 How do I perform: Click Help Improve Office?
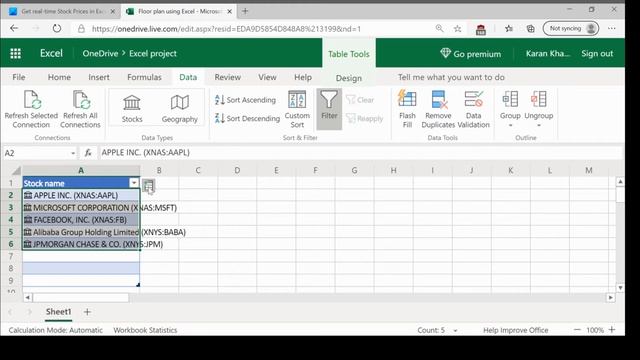[516, 330]
